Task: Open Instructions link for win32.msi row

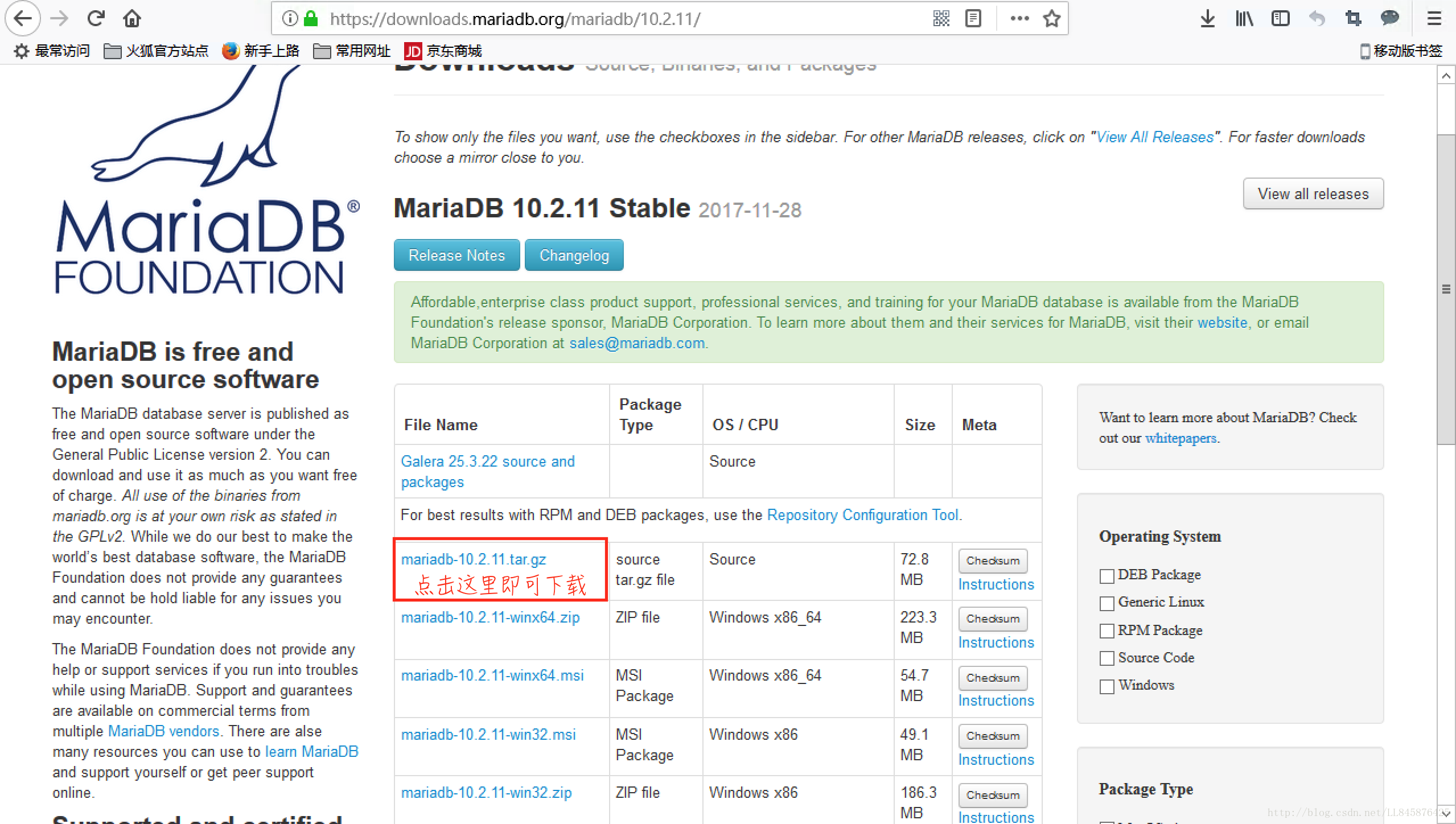Action: pos(996,760)
